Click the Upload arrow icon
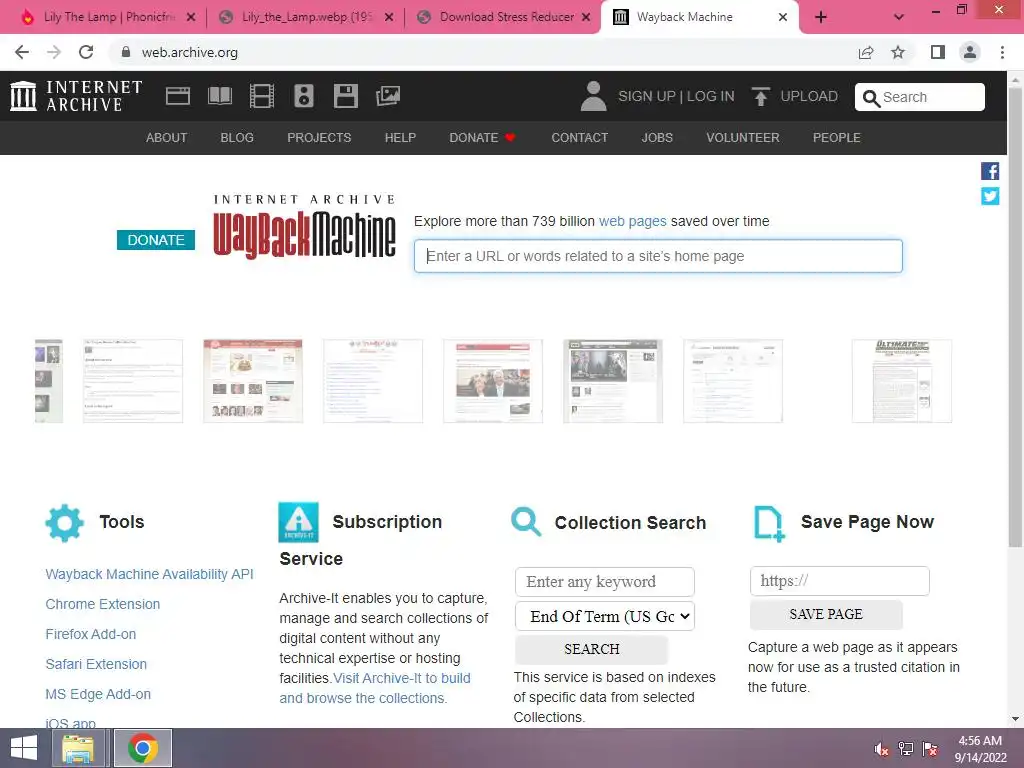The image size is (1024, 768). [760, 96]
